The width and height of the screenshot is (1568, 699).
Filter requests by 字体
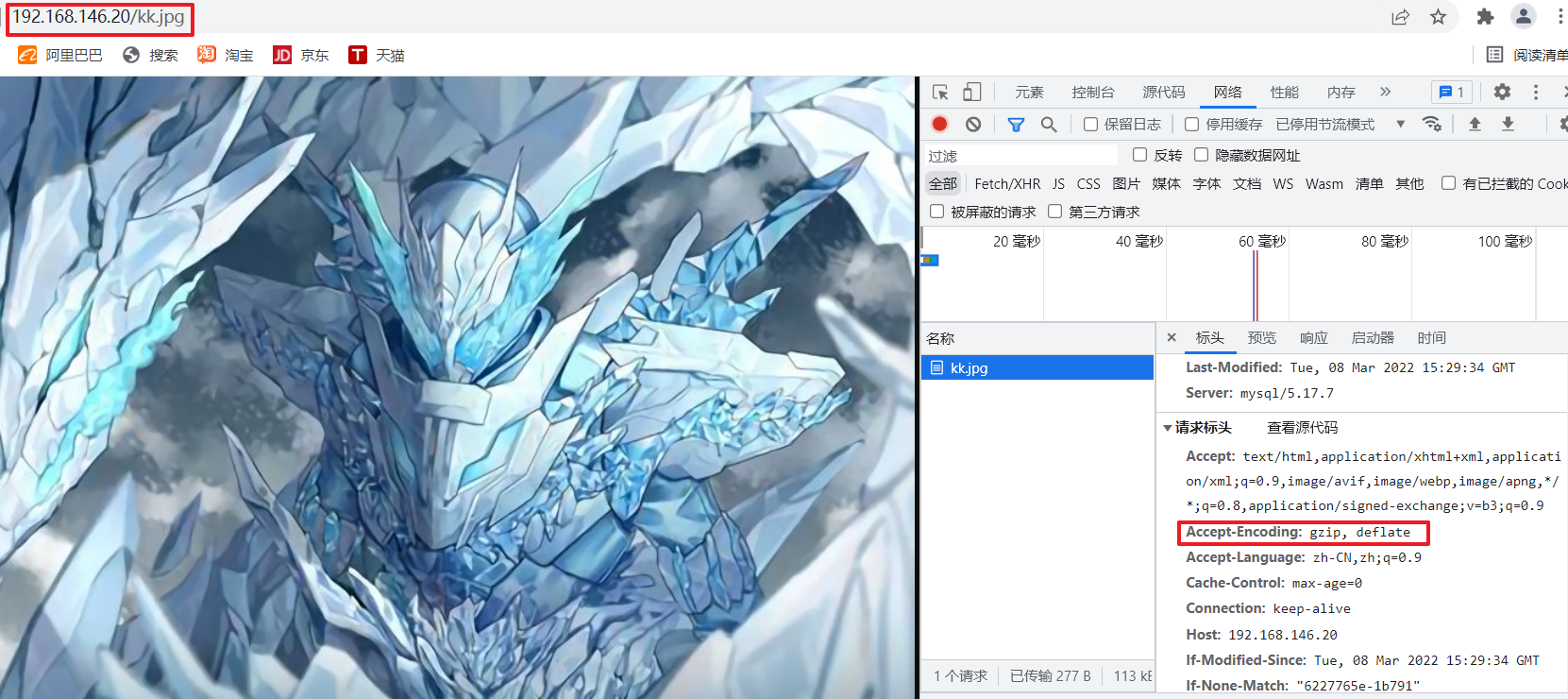pos(1206,183)
